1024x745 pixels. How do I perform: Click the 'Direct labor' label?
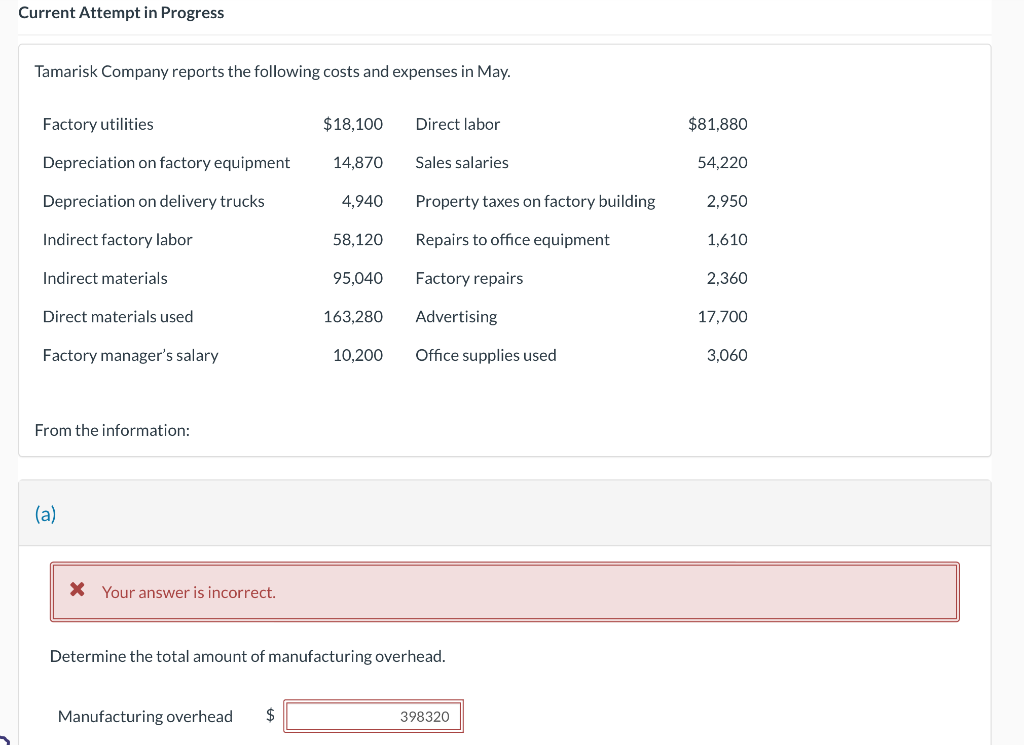pos(458,124)
